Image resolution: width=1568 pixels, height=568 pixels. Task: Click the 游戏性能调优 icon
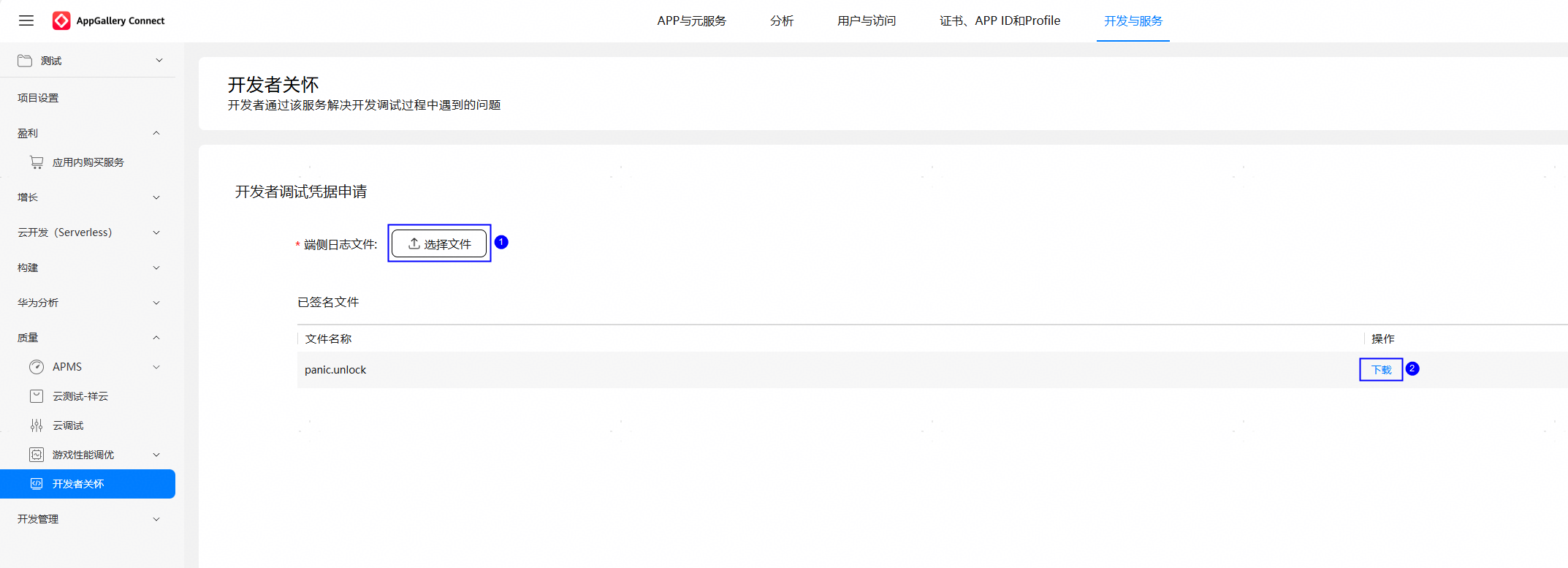[37, 455]
